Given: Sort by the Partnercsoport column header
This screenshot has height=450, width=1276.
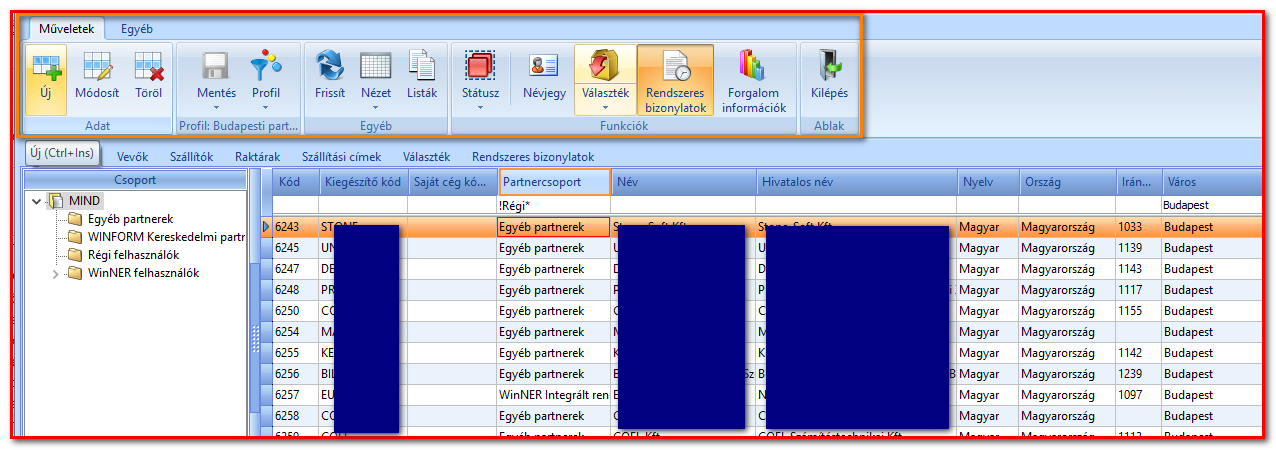Looking at the screenshot, I should [555, 182].
